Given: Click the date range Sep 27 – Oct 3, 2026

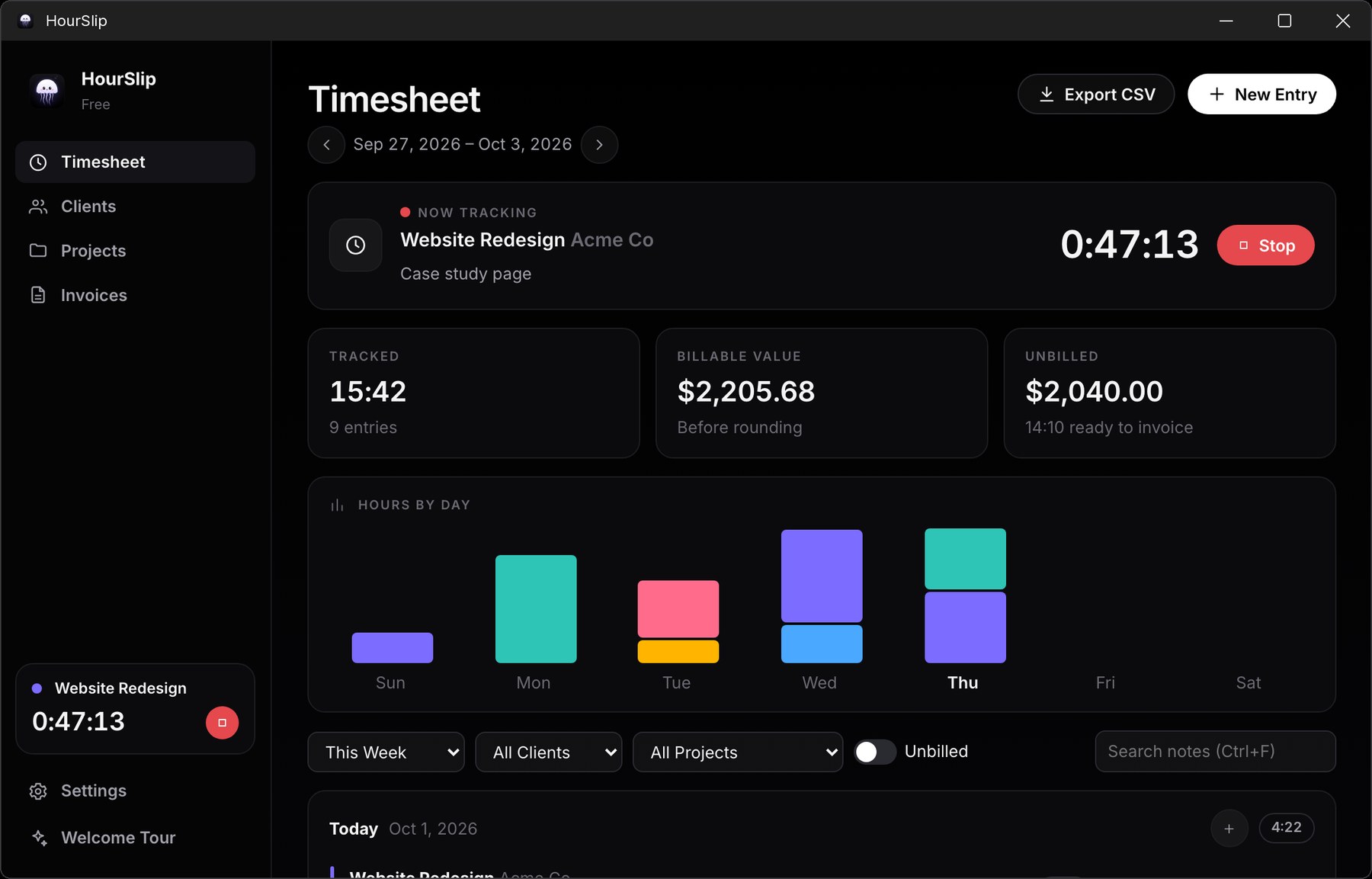Looking at the screenshot, I should [x=463, y=145].
